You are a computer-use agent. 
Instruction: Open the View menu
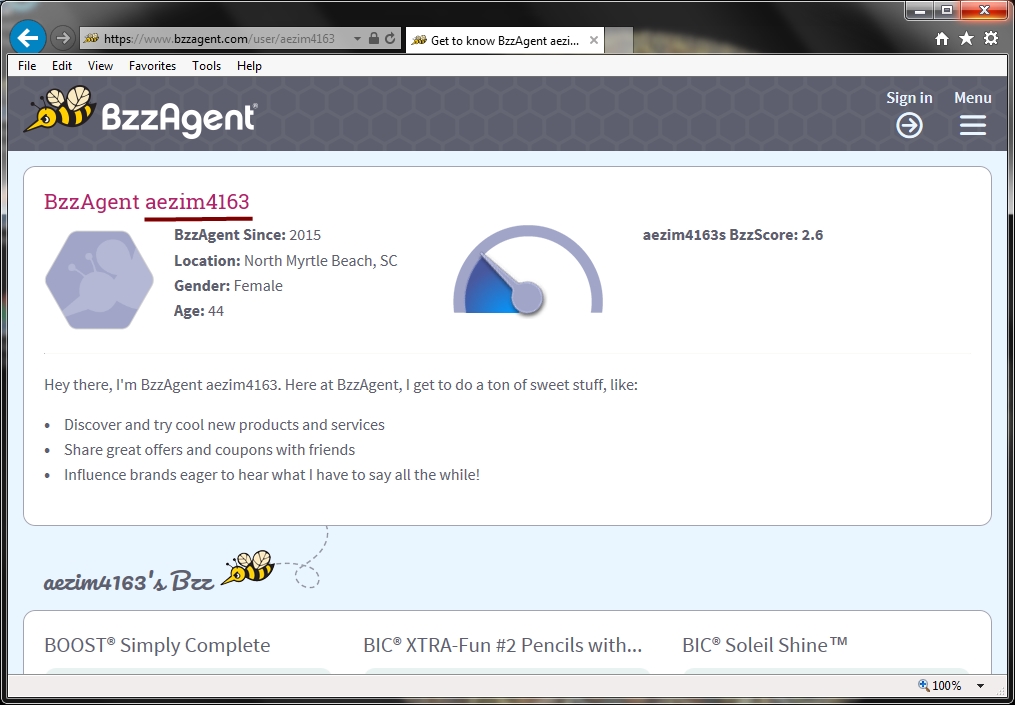coord(100,65)
